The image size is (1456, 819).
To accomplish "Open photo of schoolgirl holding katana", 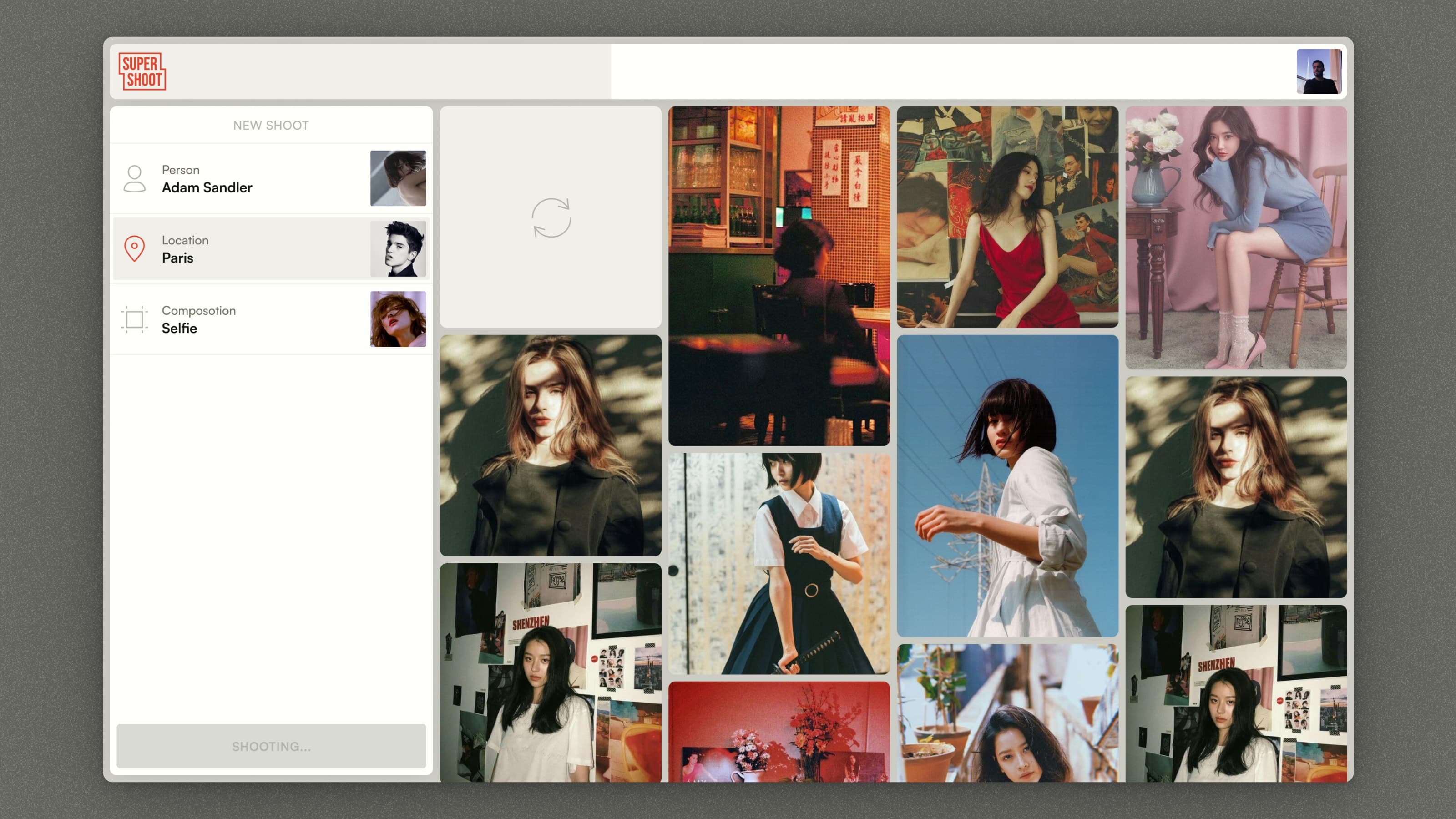I will point(779,563).
